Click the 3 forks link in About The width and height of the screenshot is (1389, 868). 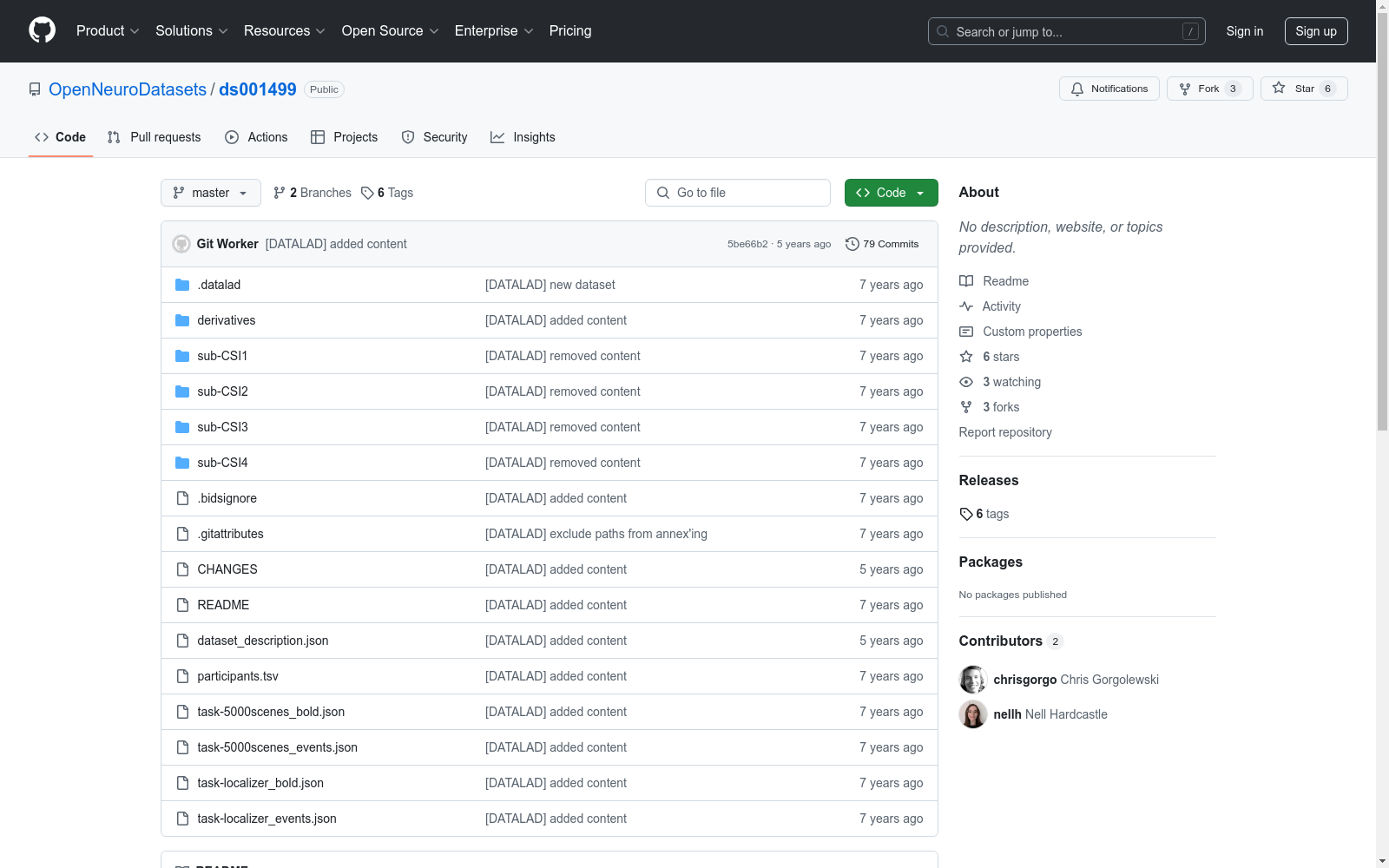[1001, 407]
